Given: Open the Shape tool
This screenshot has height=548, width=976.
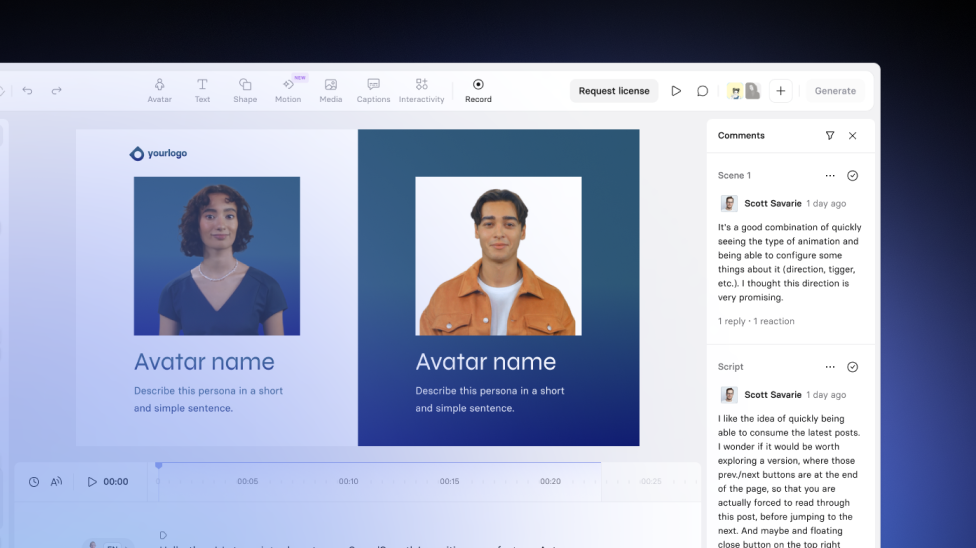Looking at the screenshot, I should pyautogui.click(x=245, y=91).
